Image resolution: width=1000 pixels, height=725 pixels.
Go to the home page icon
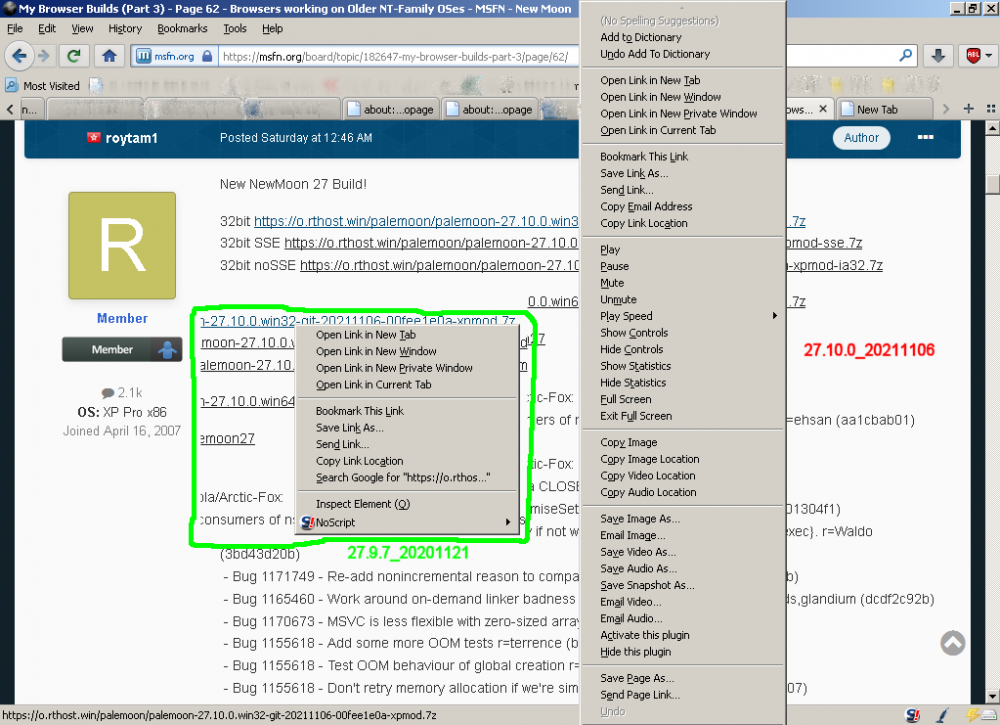pos(110,56)
